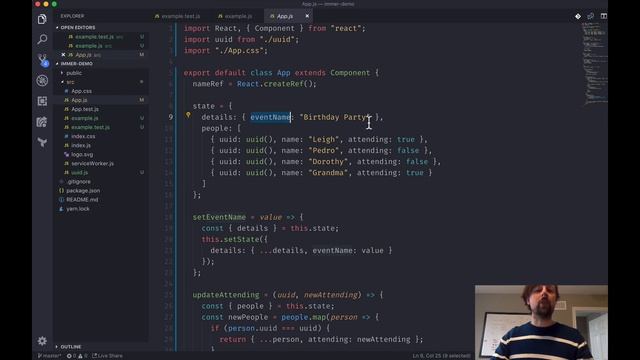Open App.test.js in file tree
This screenshot has height=360, width=640.
click(x=84, y=109)
